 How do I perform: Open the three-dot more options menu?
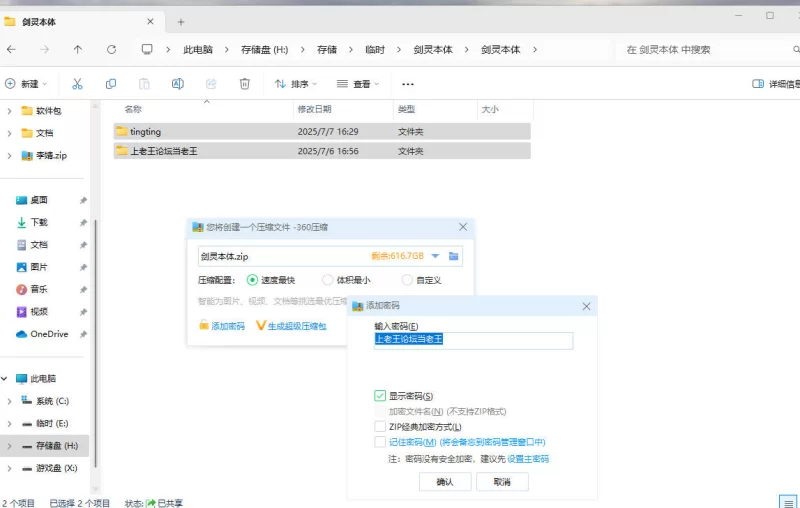407,84
